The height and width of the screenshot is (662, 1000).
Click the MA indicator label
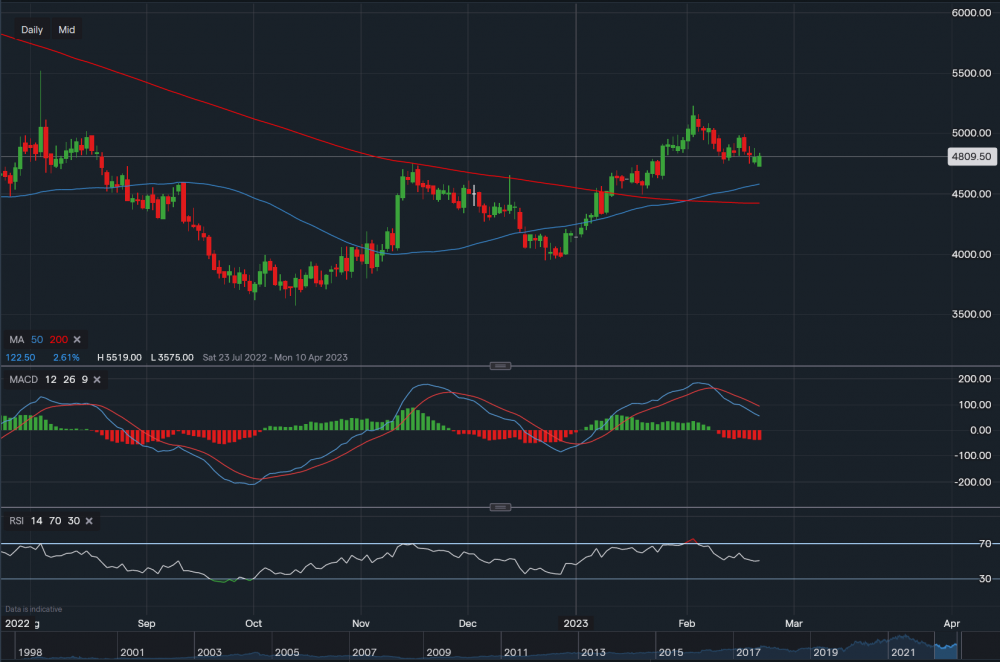pos(17,340)
